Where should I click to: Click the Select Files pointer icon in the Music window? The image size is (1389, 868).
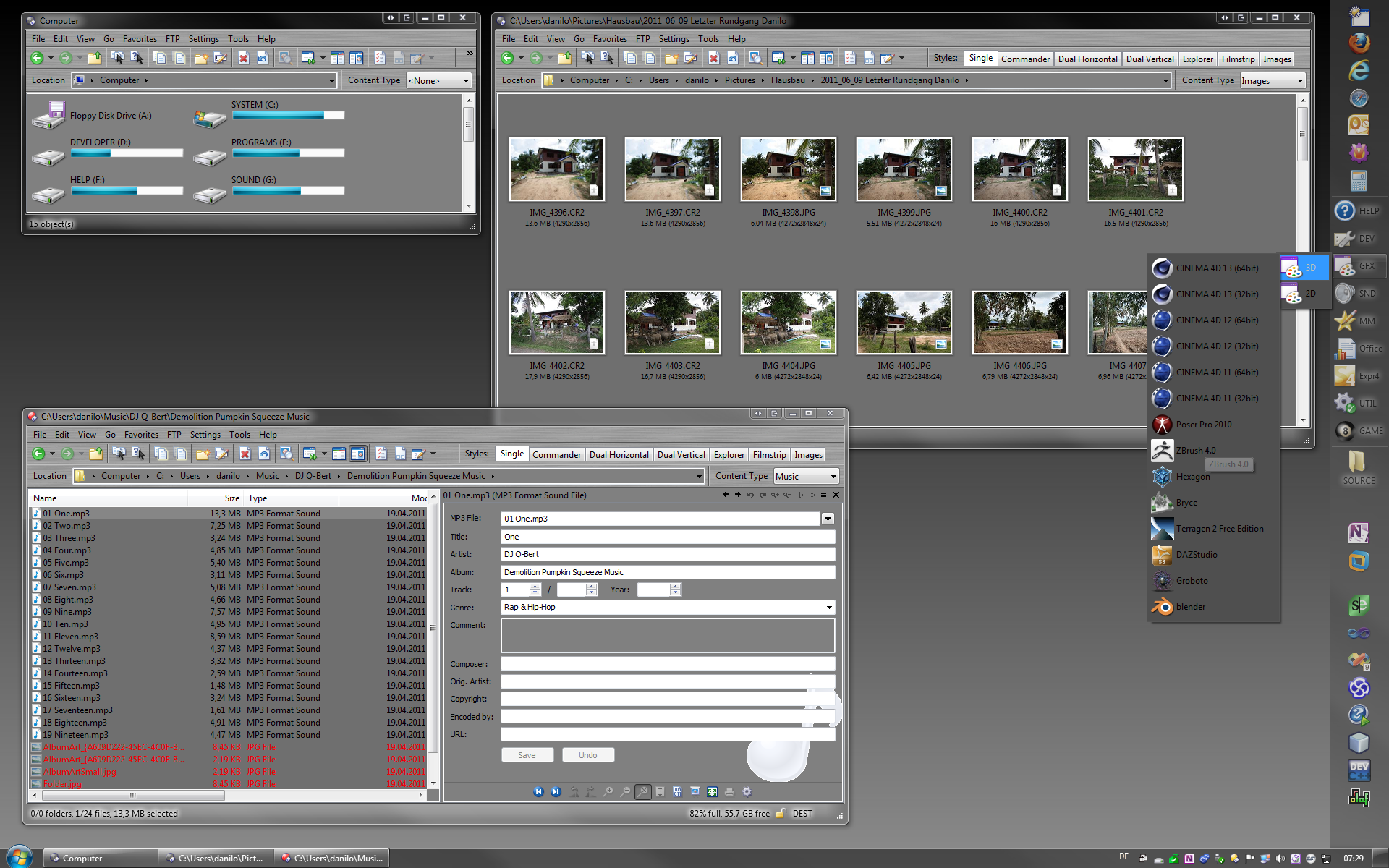tap(119, 454)
